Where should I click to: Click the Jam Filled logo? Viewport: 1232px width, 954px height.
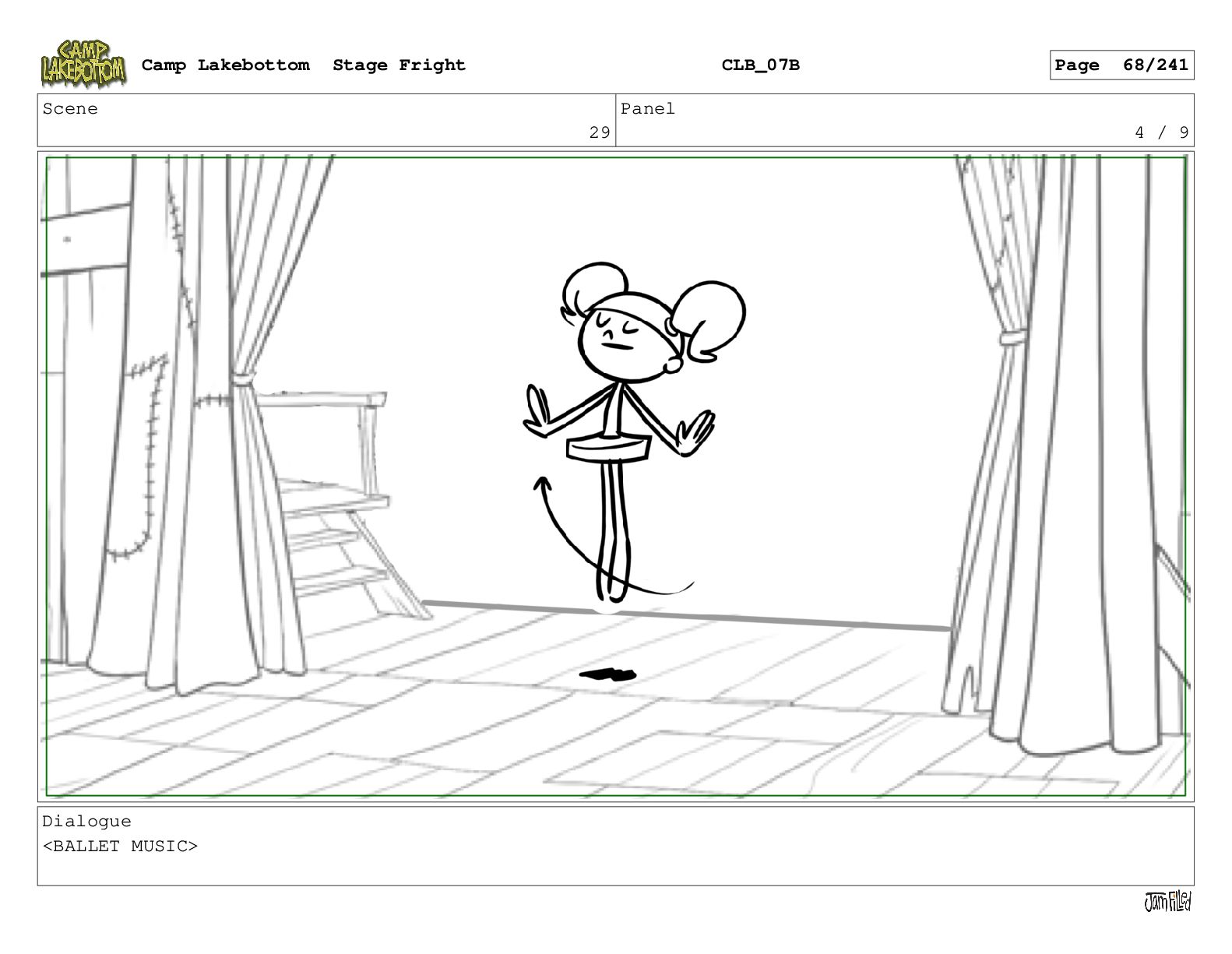pyautogui.click(x=1167, y=902)
